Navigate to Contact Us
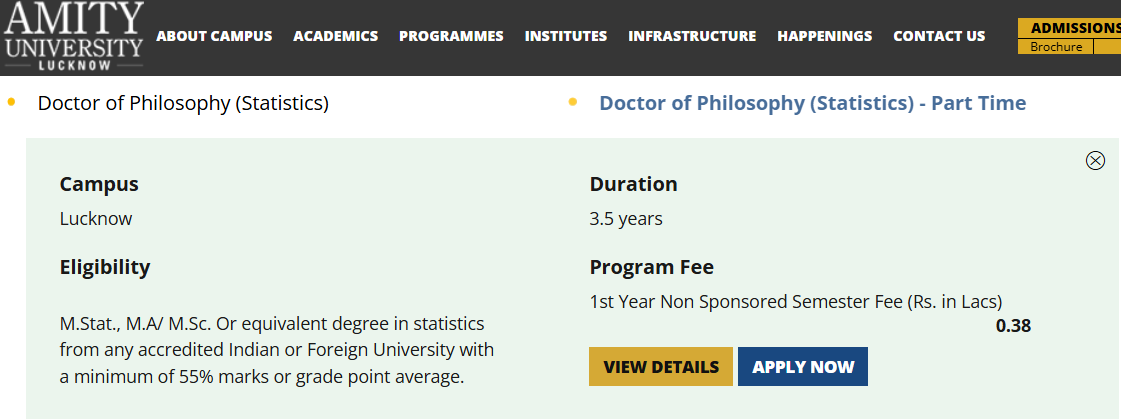 click(939, 36)
